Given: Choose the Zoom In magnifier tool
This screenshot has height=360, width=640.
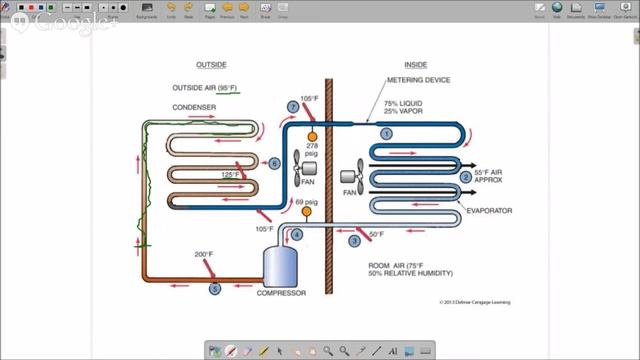Looking at the screenshot, I should tap(328, 351).
